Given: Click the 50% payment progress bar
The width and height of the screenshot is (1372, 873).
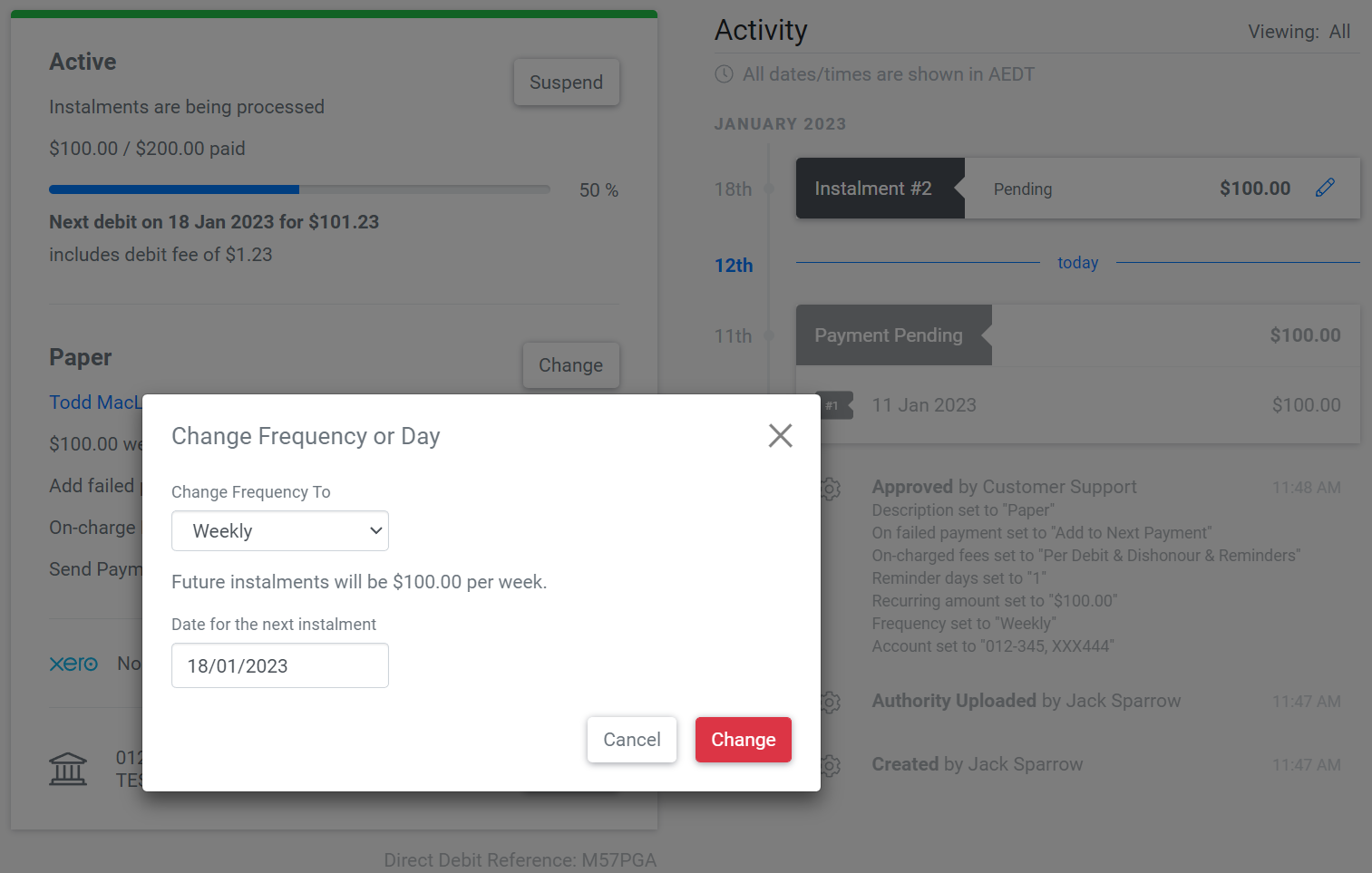Looking at the screenshot, I should [299, 189].
